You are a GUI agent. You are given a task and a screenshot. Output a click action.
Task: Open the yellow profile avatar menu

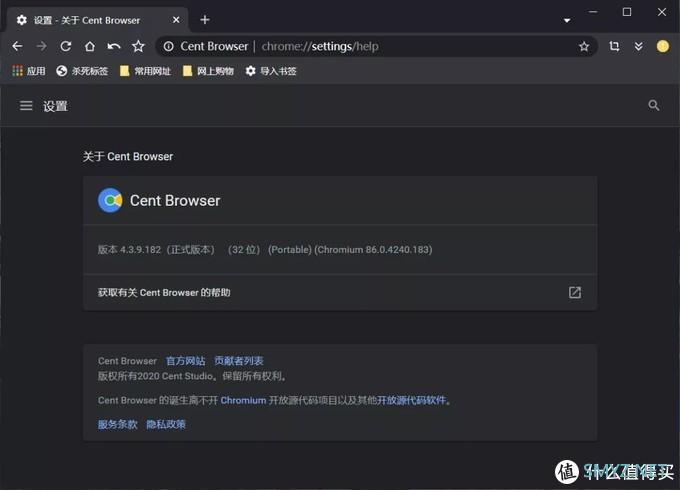(663, 46)
